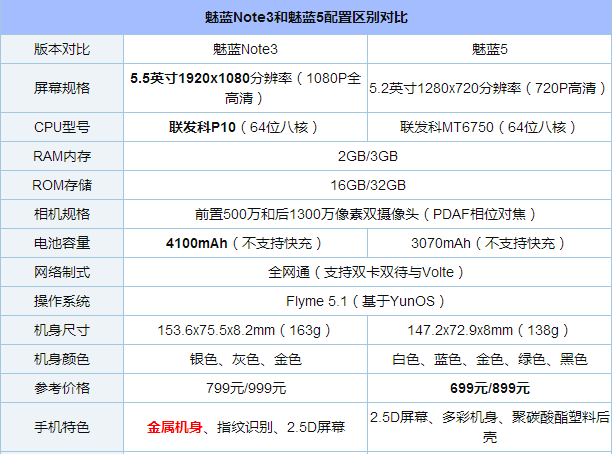Click the 153.6x75.5x8.2mm dimensions cell

pos(245,330)
